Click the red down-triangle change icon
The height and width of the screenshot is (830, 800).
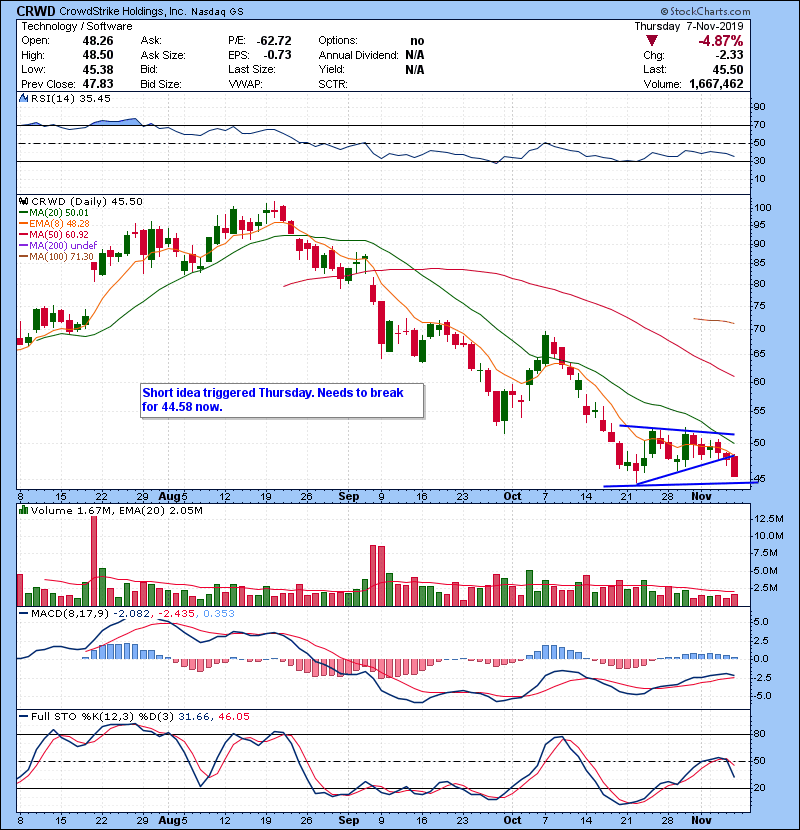click(x=652, y=41)
